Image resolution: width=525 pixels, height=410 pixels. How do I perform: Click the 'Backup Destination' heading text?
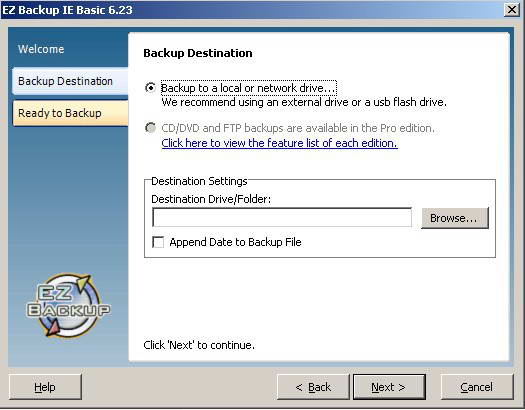pos(198,53)
